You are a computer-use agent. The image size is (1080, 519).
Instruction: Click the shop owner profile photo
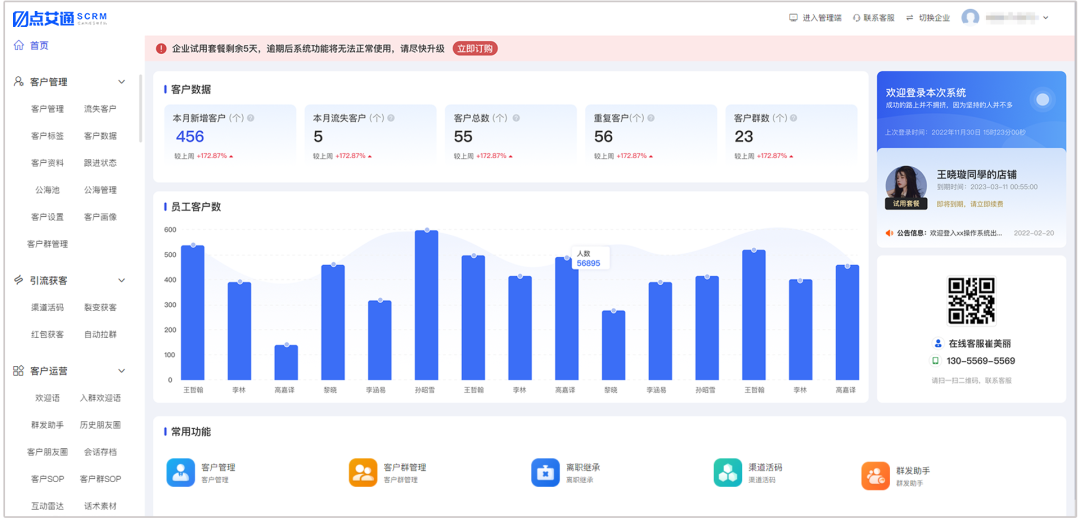(x=906, y=185)
